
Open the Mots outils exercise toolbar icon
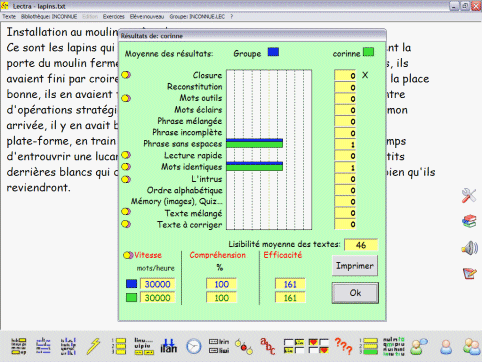point(68,346)
